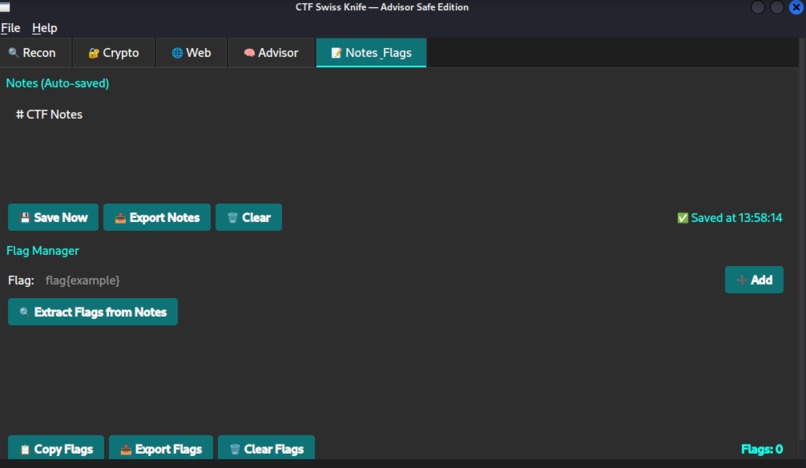
Task: Switch to the Advisor tab
Action: click(x=271, y=52)
